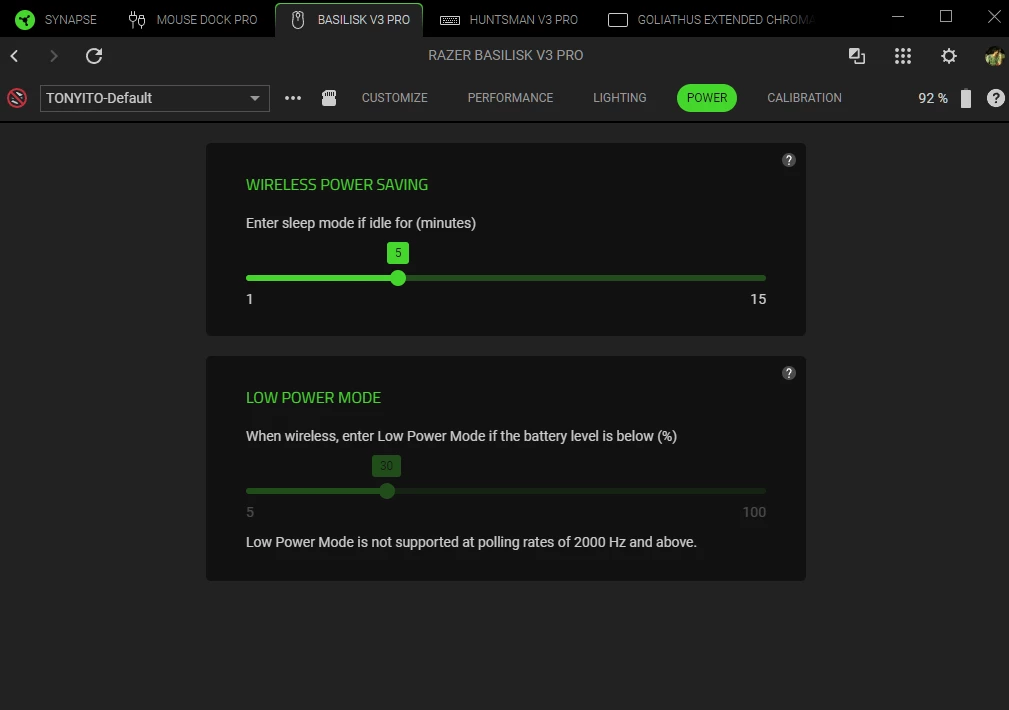Click the red linked-games disabled icon

(17, 98)
